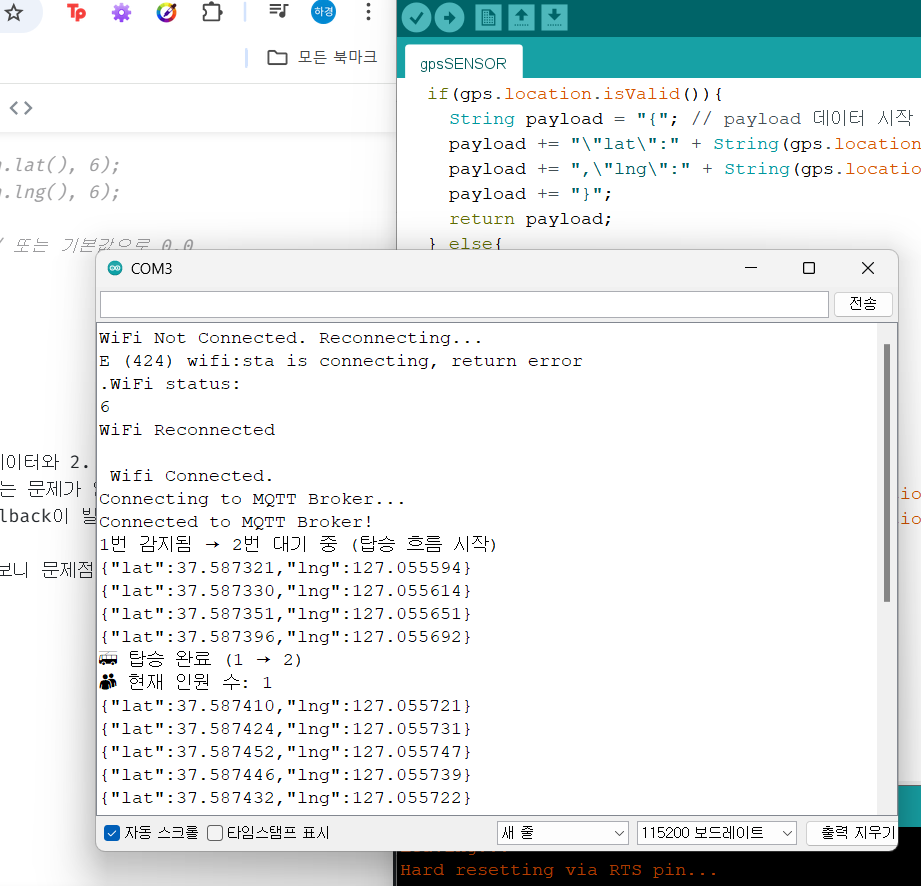Open the purple gear browser extension
Viewport: 921px width, 886px height.
tap(121, 12)
